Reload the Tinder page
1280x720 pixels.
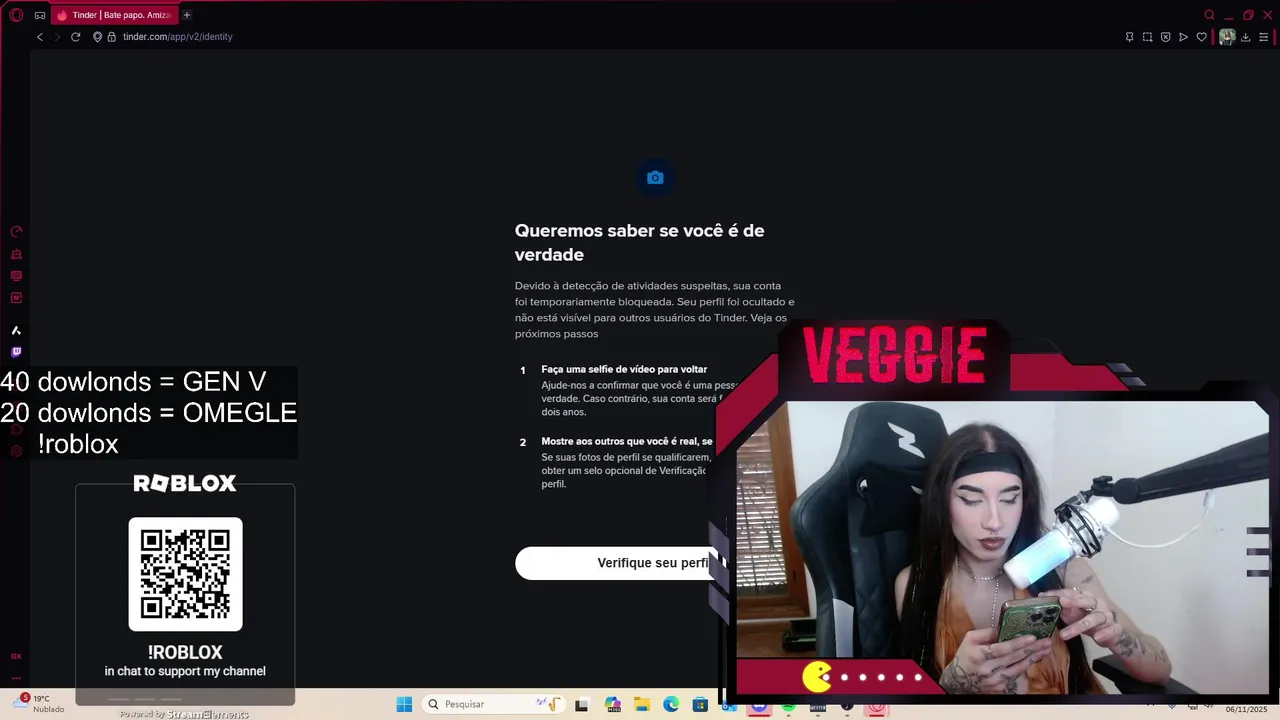tap(75, 37)
